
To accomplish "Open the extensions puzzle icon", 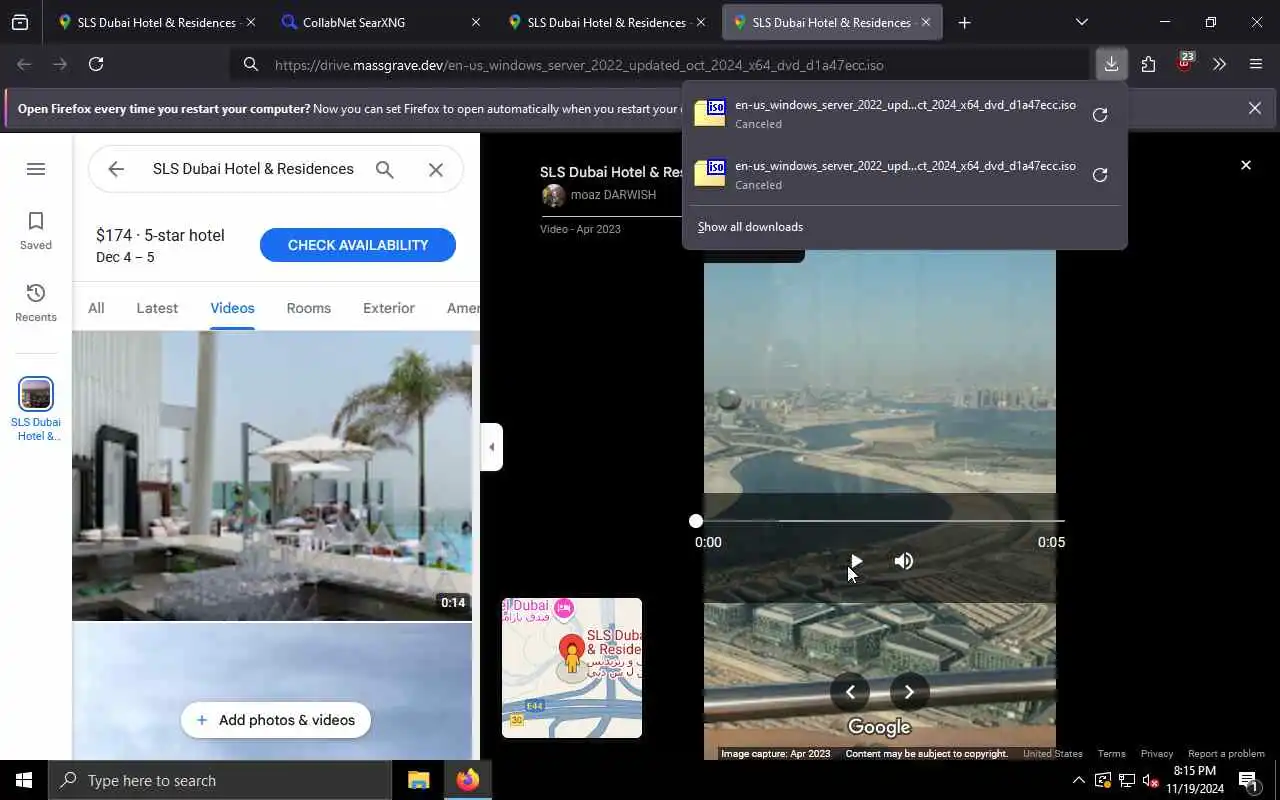I will pos(1148,64).
